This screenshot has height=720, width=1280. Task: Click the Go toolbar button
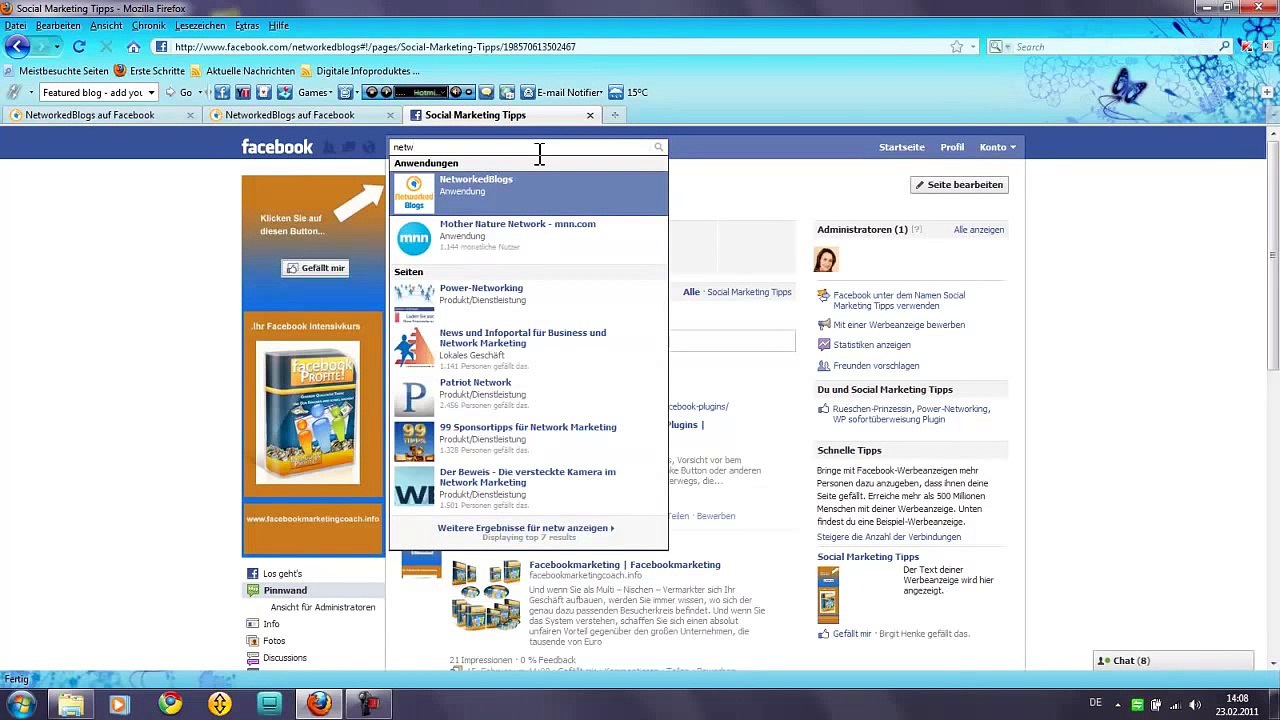179,92
